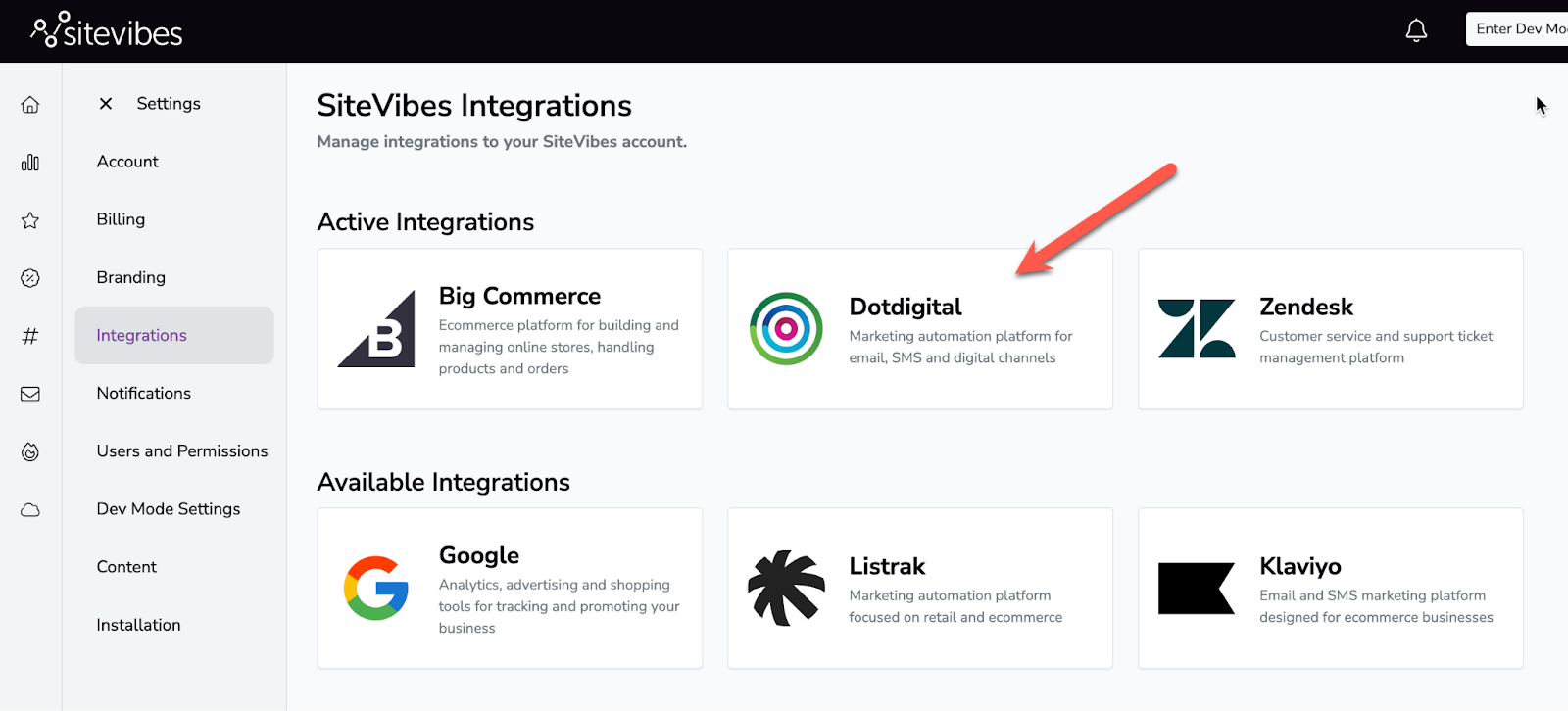
Task: Open the gauge dashboard icon
Action: click(30, 278)
